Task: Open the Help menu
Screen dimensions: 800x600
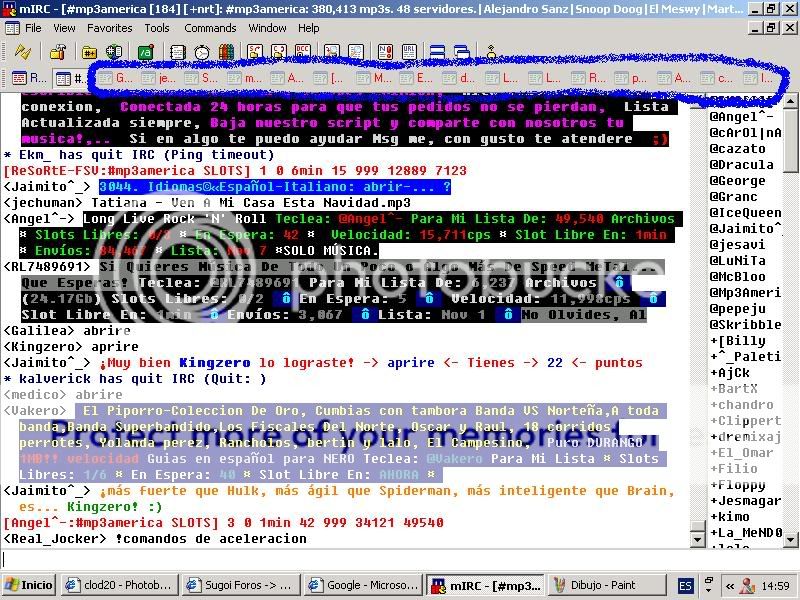Action: click(x=309, y=28)
